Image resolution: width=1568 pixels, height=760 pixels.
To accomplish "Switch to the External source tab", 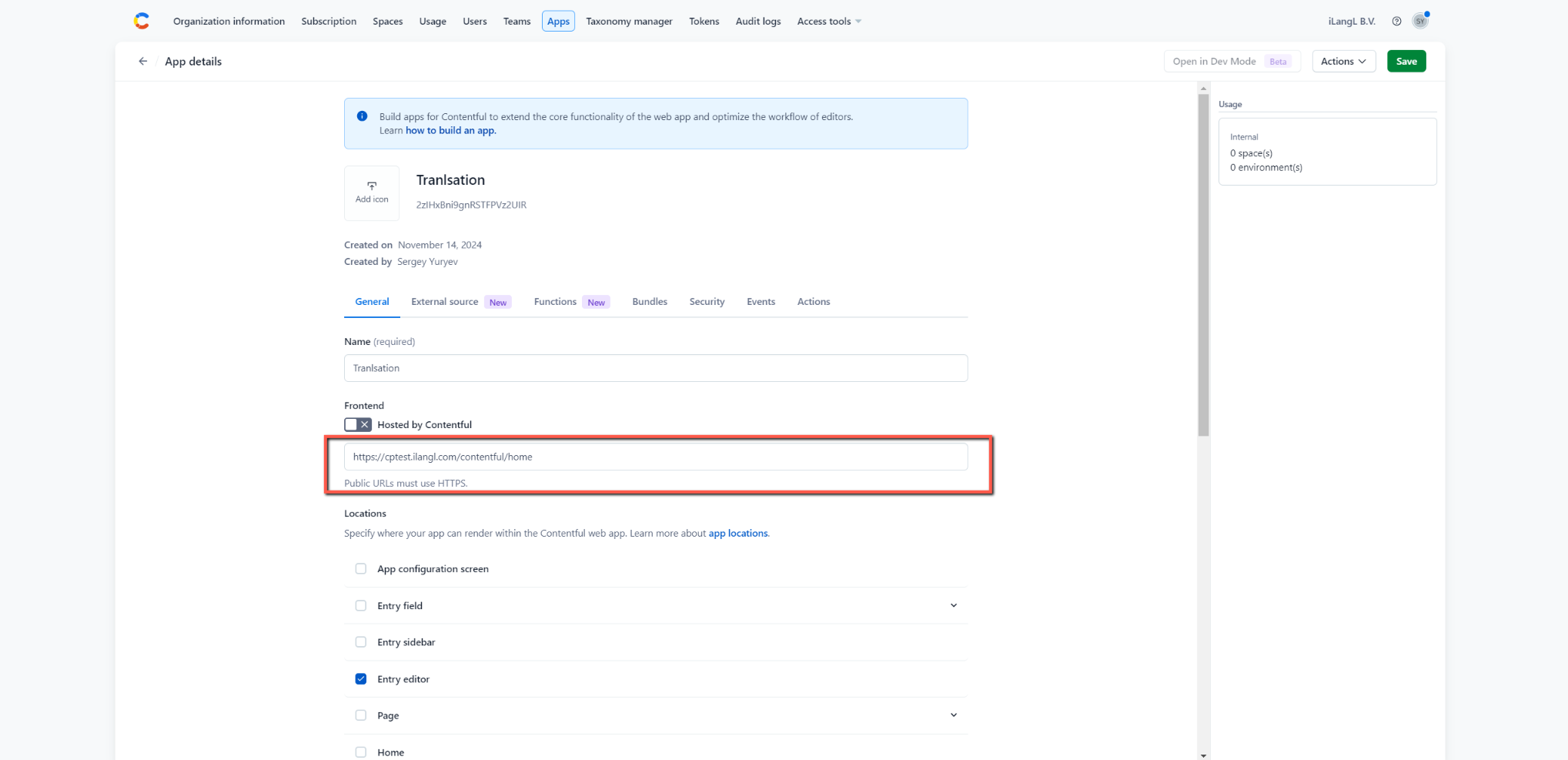I will pyautogui.click(x=461, y=302).
